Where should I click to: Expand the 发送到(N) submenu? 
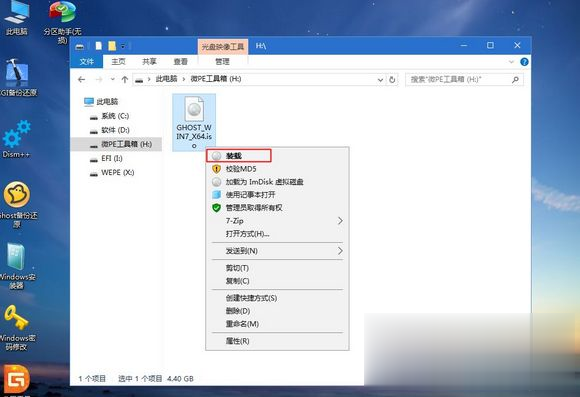(340, 251)
